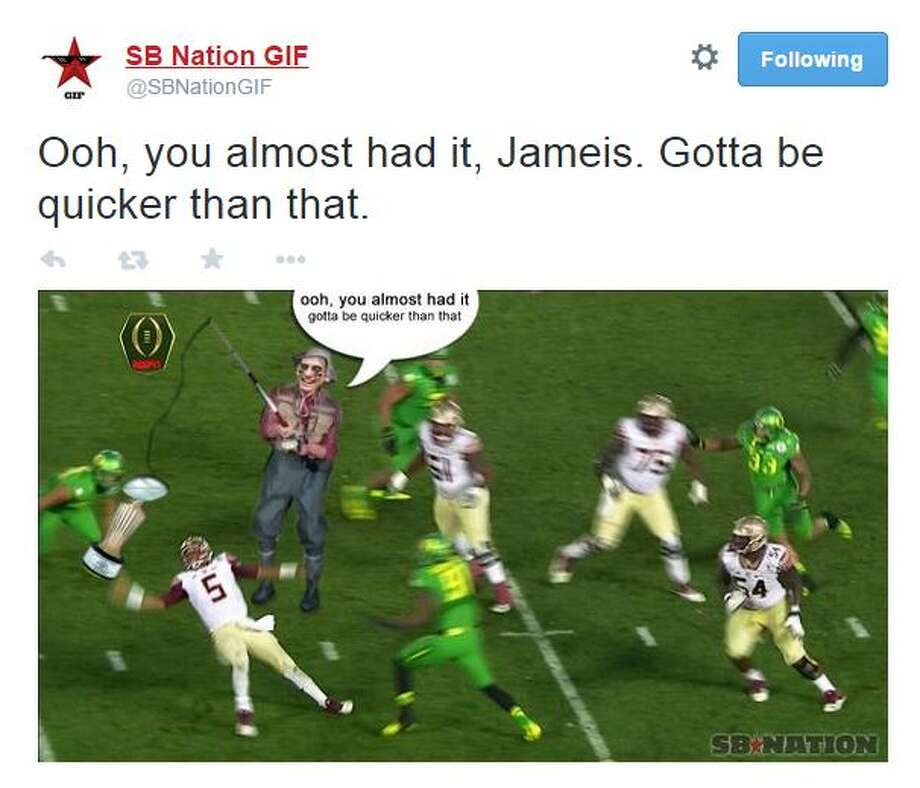Open the more options ellipsis icon
920x788 pixels.
(290, 259)
